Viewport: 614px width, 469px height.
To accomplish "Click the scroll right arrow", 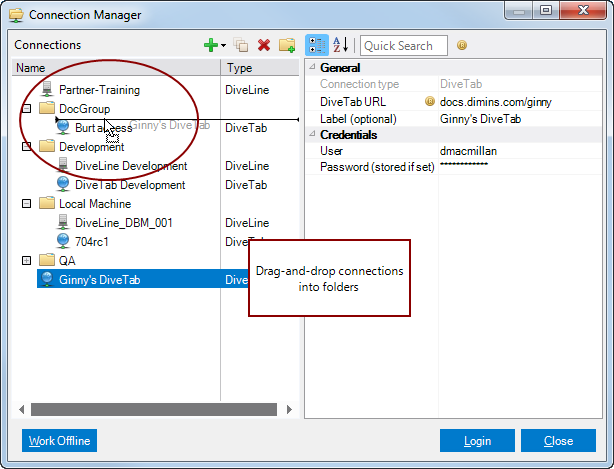I will (289, 409).
